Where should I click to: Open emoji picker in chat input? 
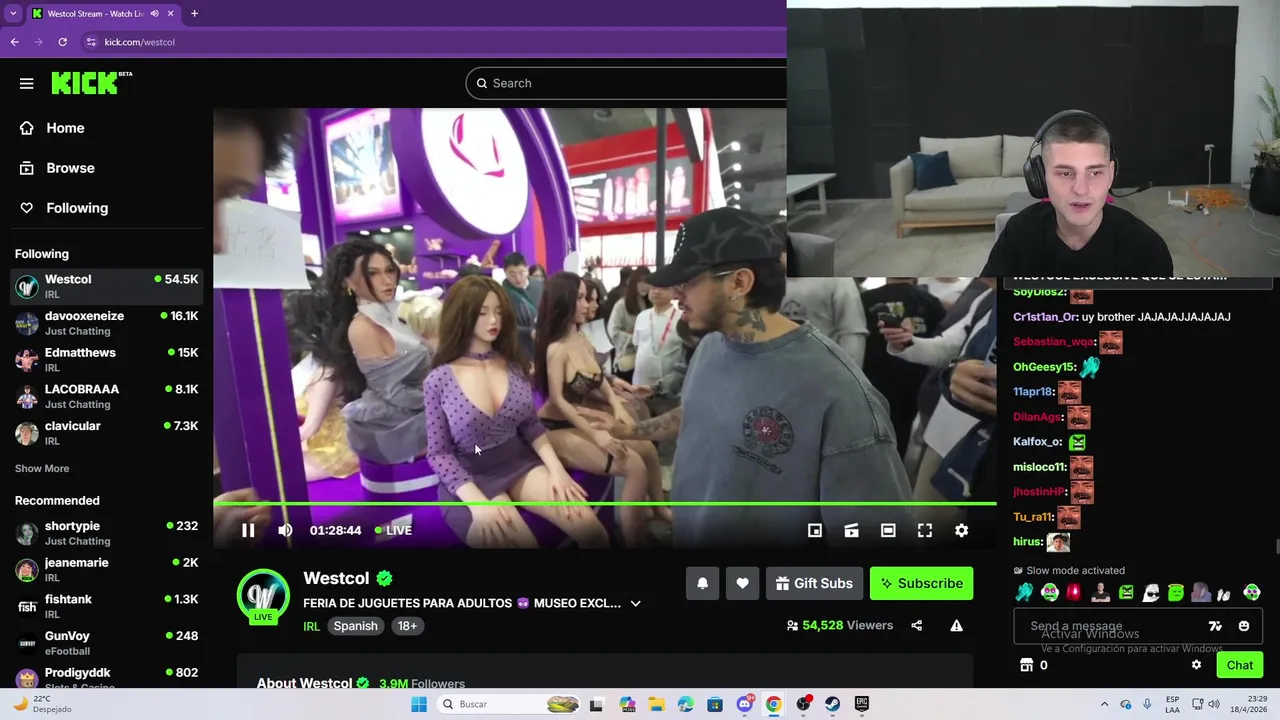(x=1244, y=626)
